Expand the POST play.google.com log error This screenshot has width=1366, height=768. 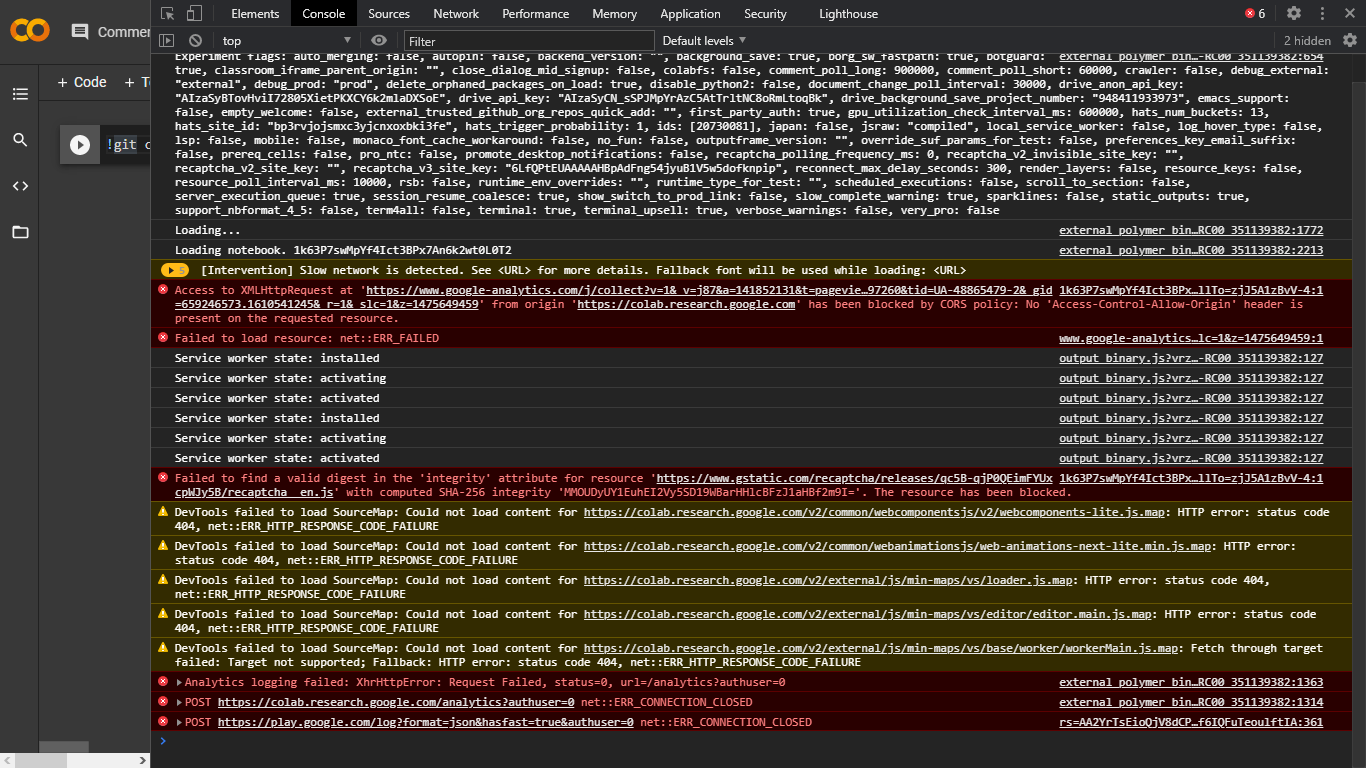click(x=179, y=722)
